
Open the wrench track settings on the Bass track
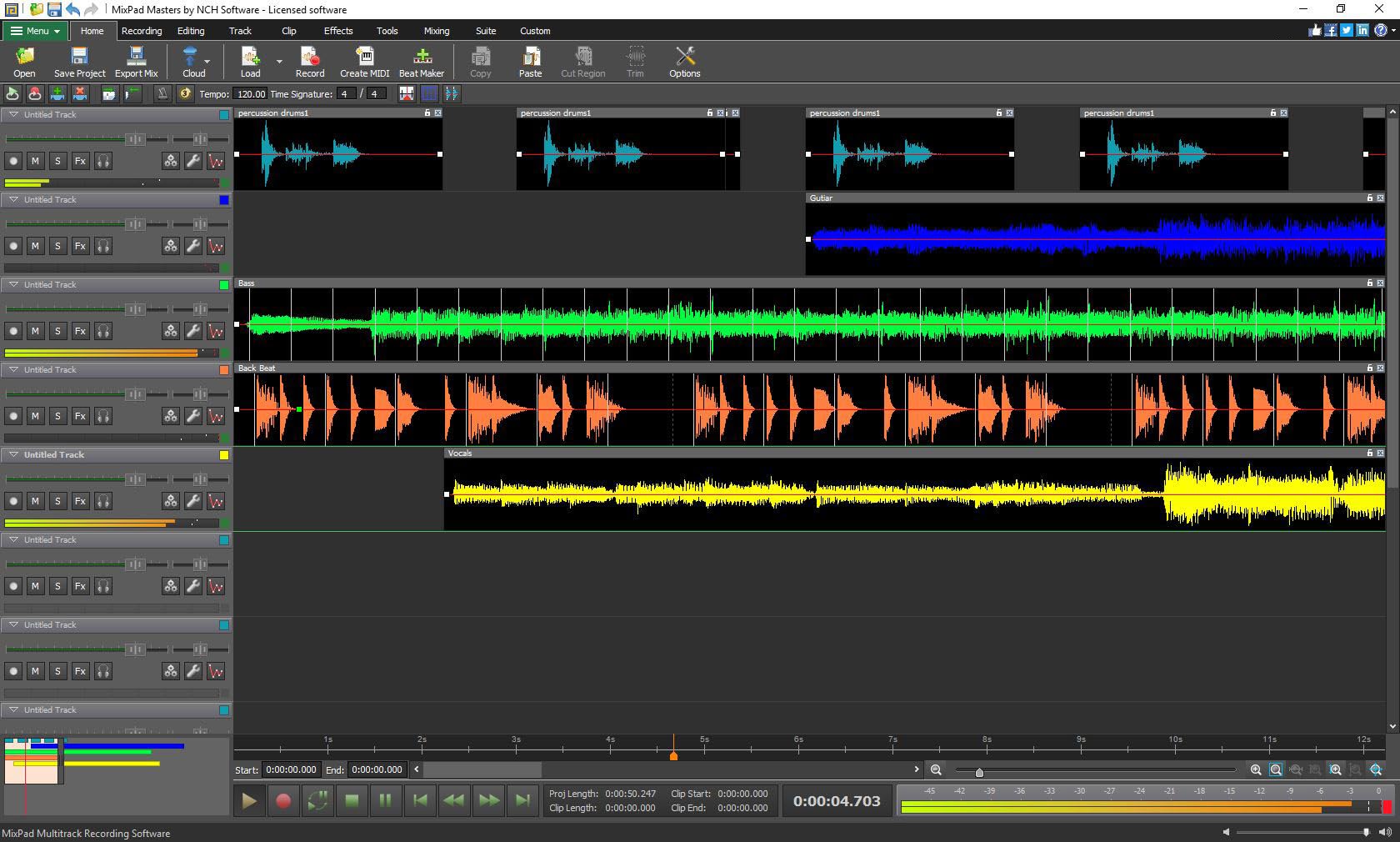(x=192, y=331)
